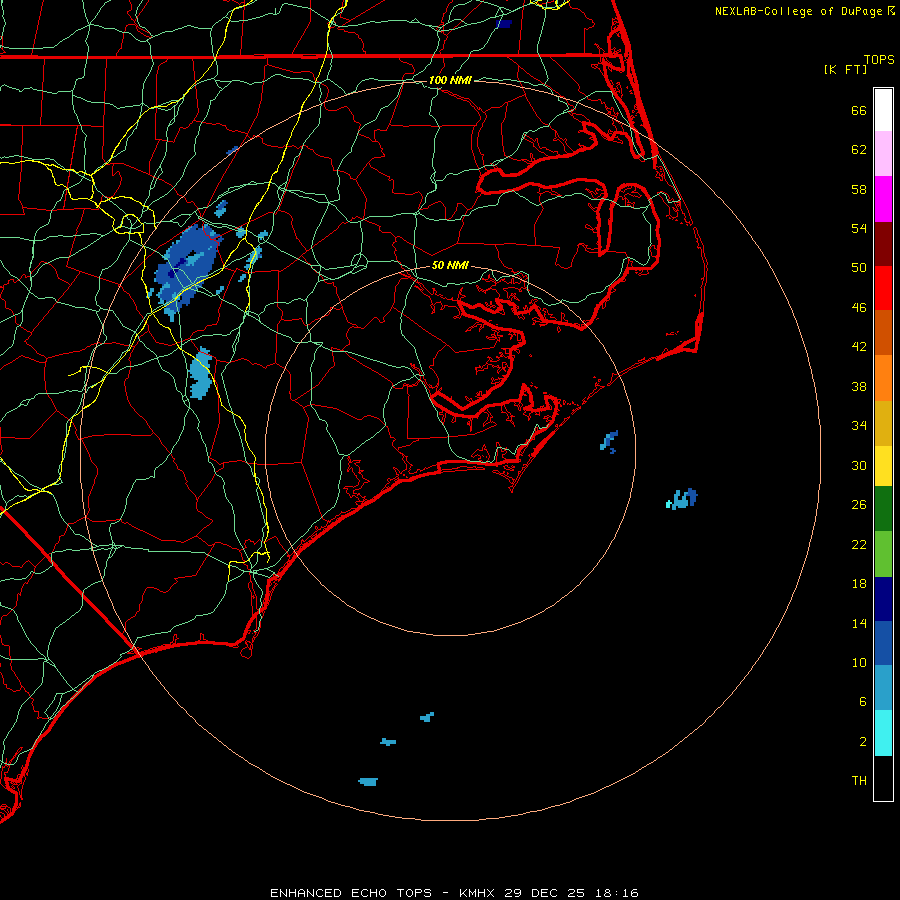
Task: Click the white 66 K FT color swatch
Action: click(883, 110)
